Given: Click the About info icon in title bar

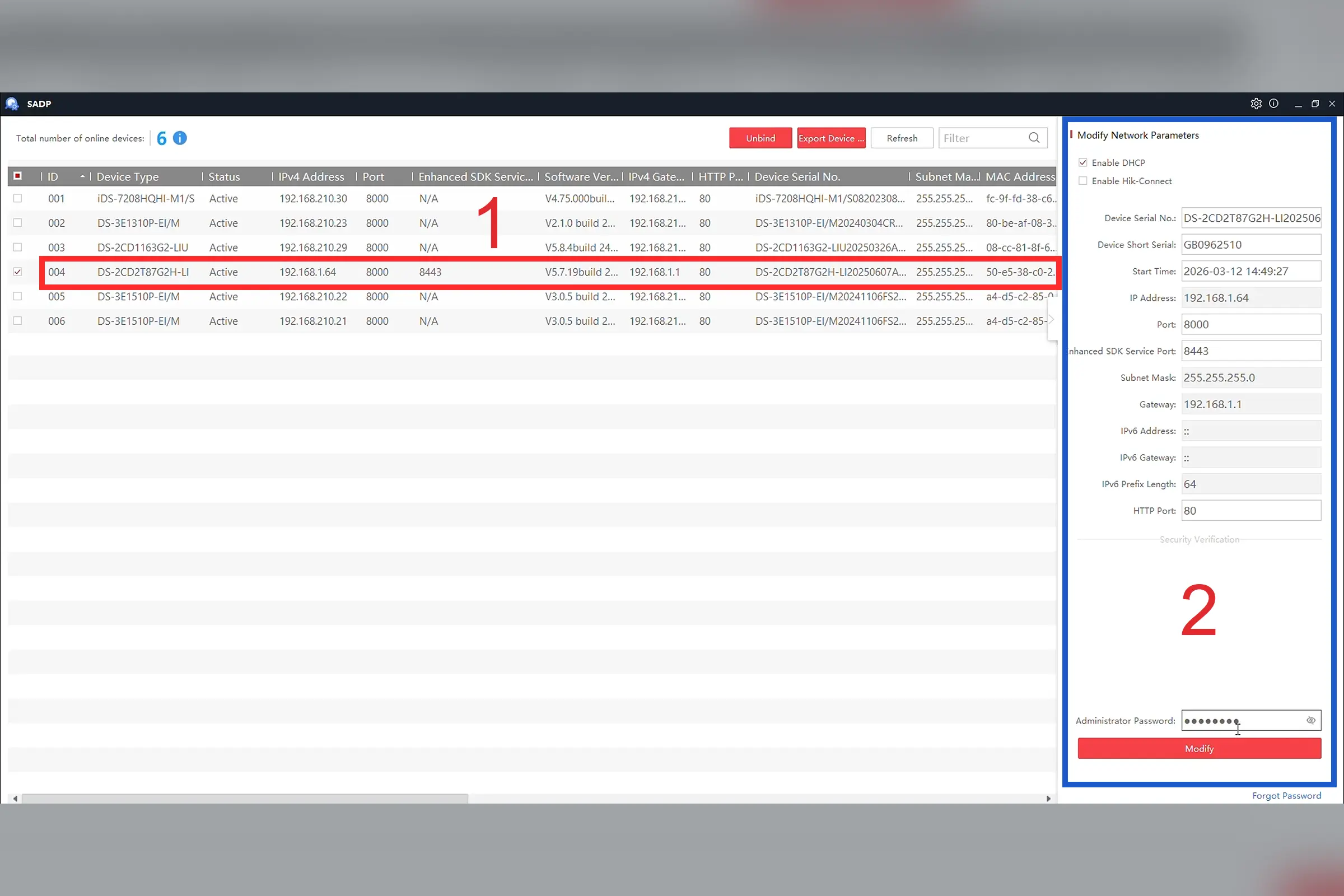Looking at the screenshot, I should pos(1273,104).
